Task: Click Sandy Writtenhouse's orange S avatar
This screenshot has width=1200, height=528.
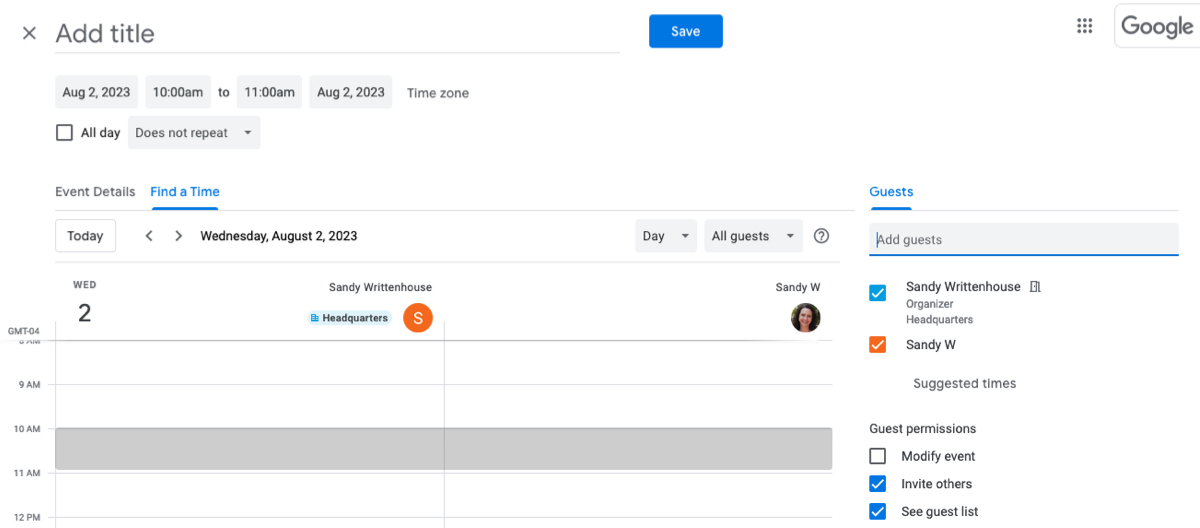Action: coord(418,318)
